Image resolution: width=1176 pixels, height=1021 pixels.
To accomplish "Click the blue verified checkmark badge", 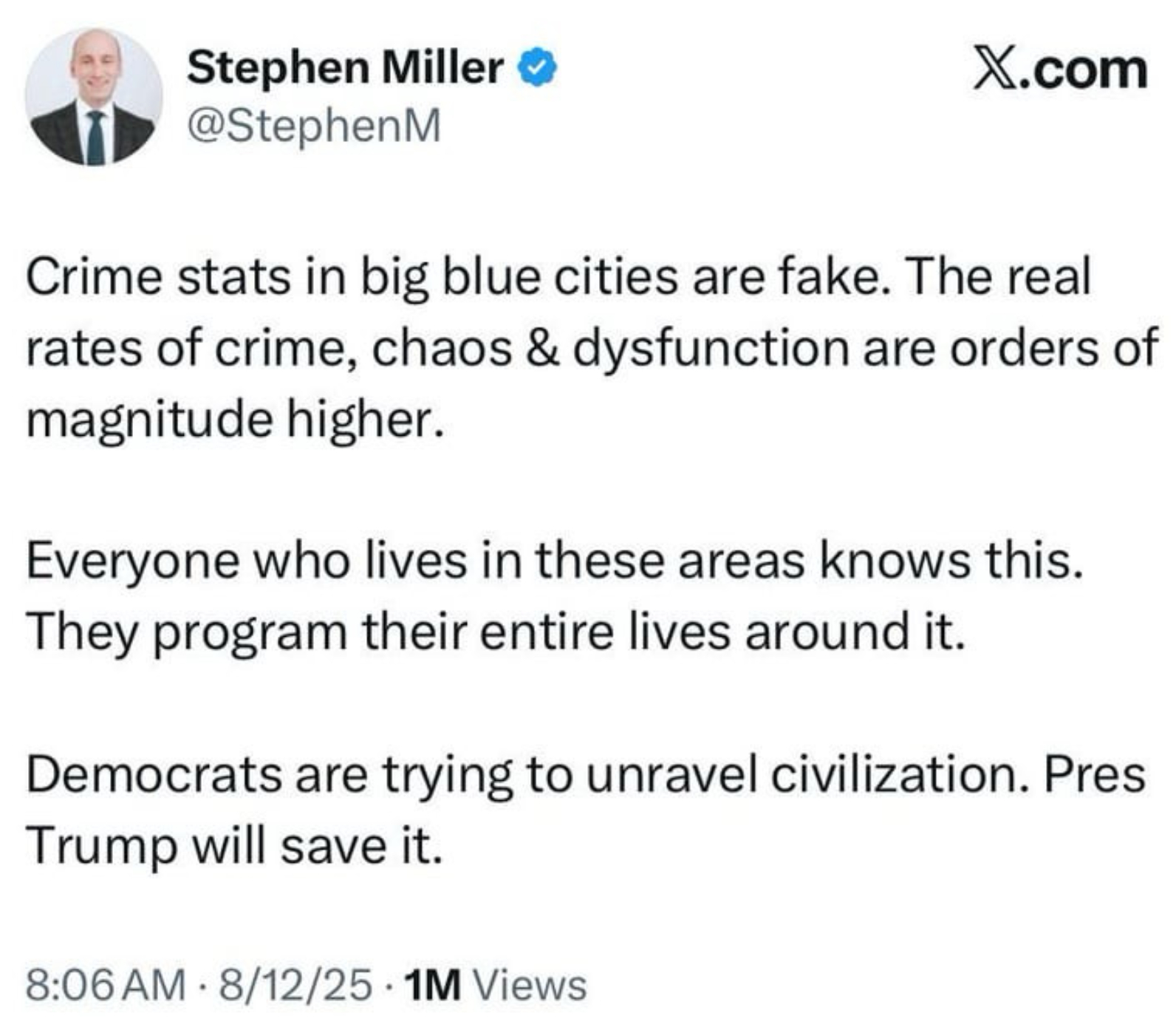I will pos(538,69).
